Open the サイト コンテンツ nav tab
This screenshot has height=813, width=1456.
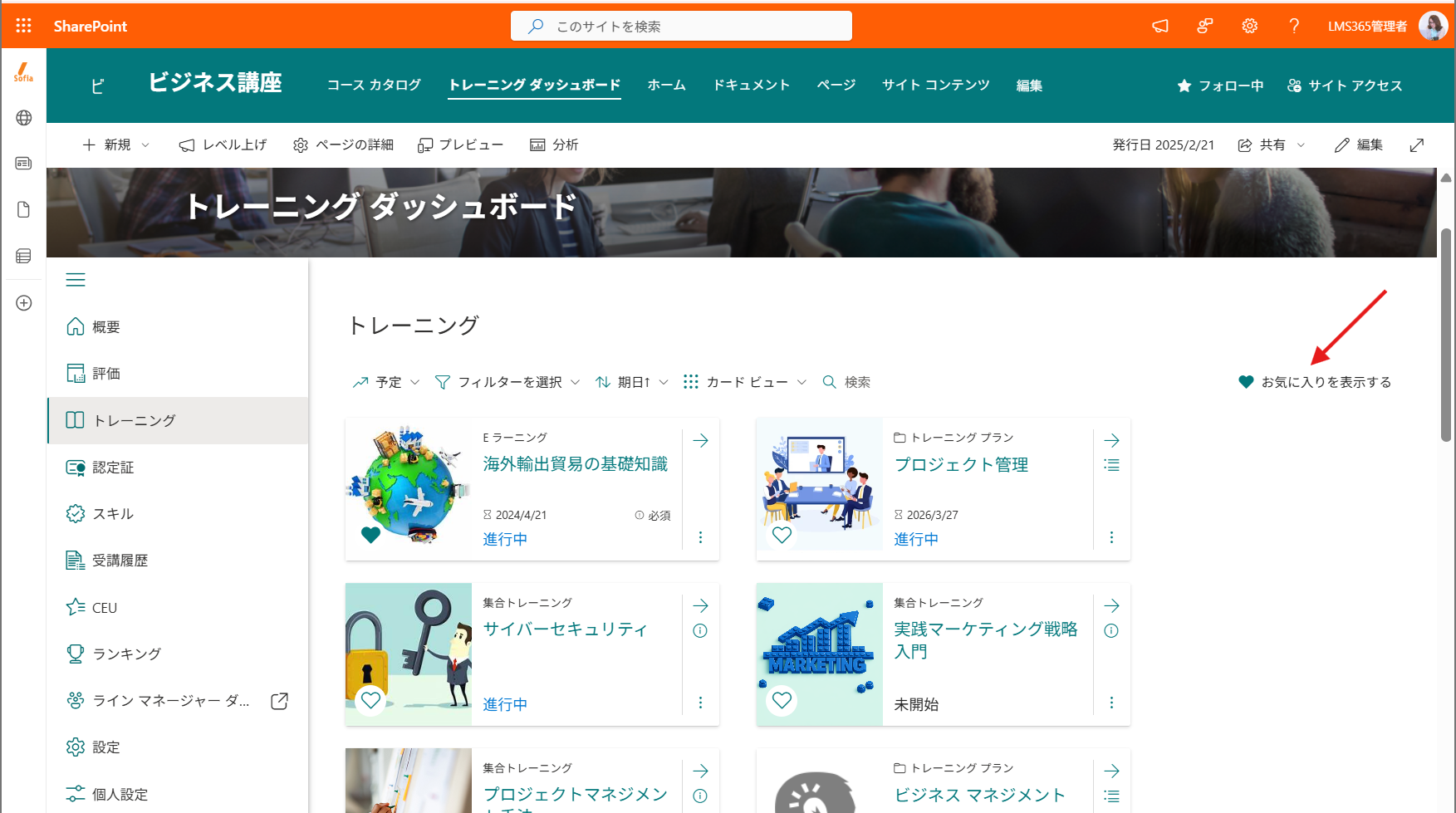point(936,85)
